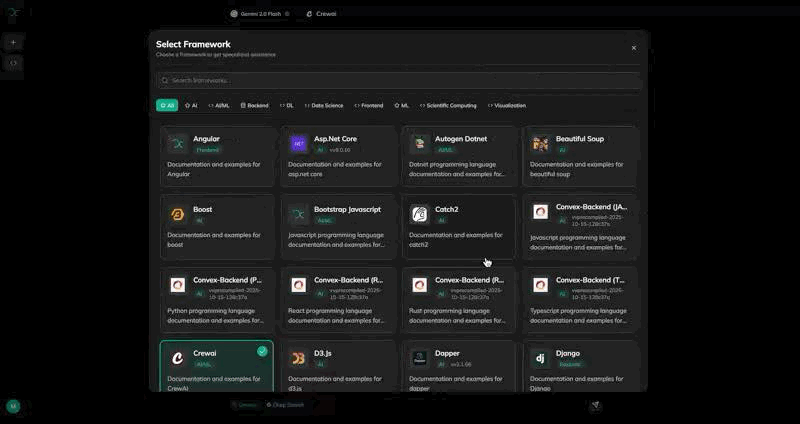Viewport: 800px width, 424px height.
Task: Click the Bootstrap Javascript logo icon
Action: click(x=298, y=214)
